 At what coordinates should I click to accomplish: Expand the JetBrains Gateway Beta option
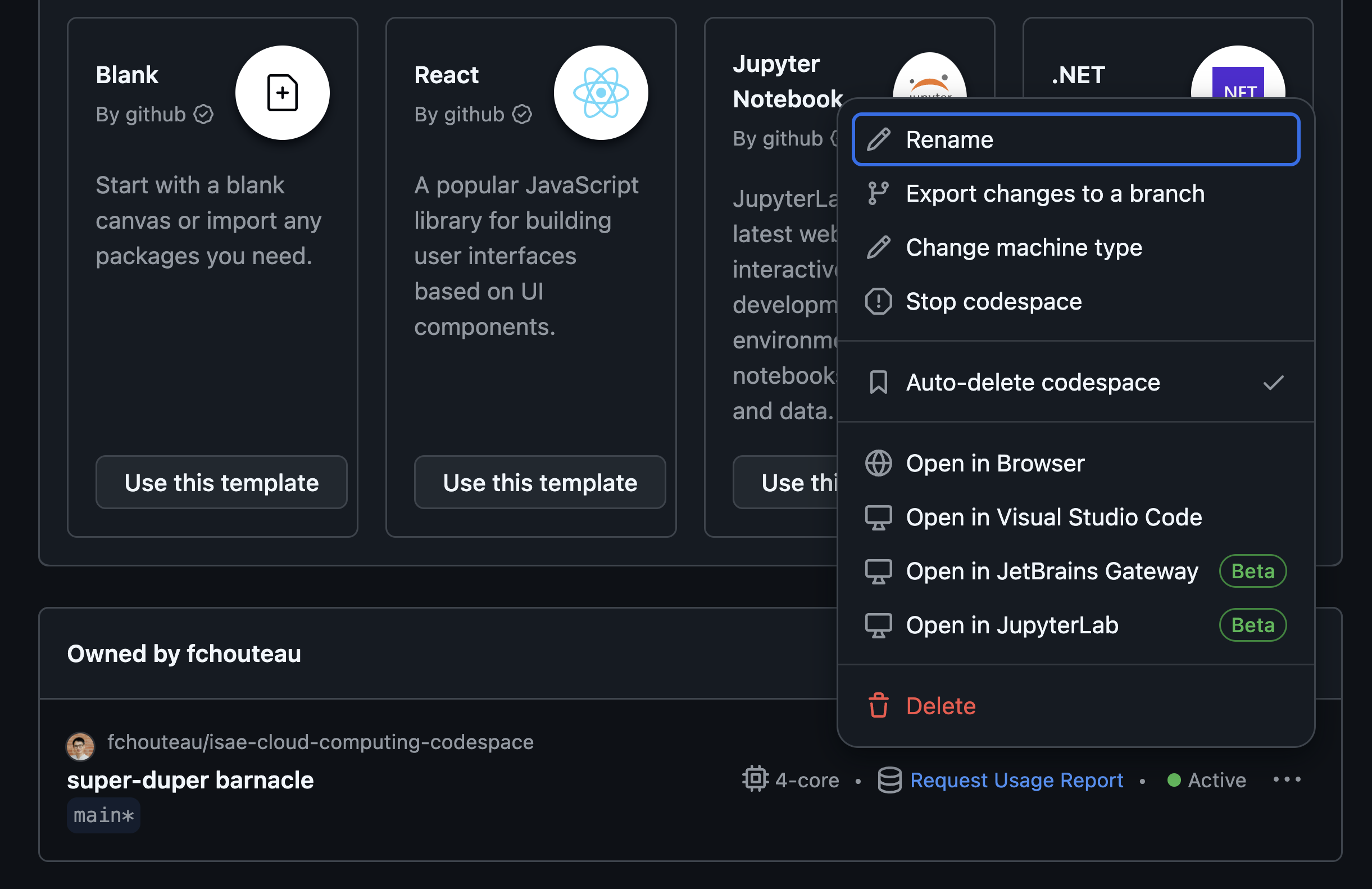pos(1074,570)
